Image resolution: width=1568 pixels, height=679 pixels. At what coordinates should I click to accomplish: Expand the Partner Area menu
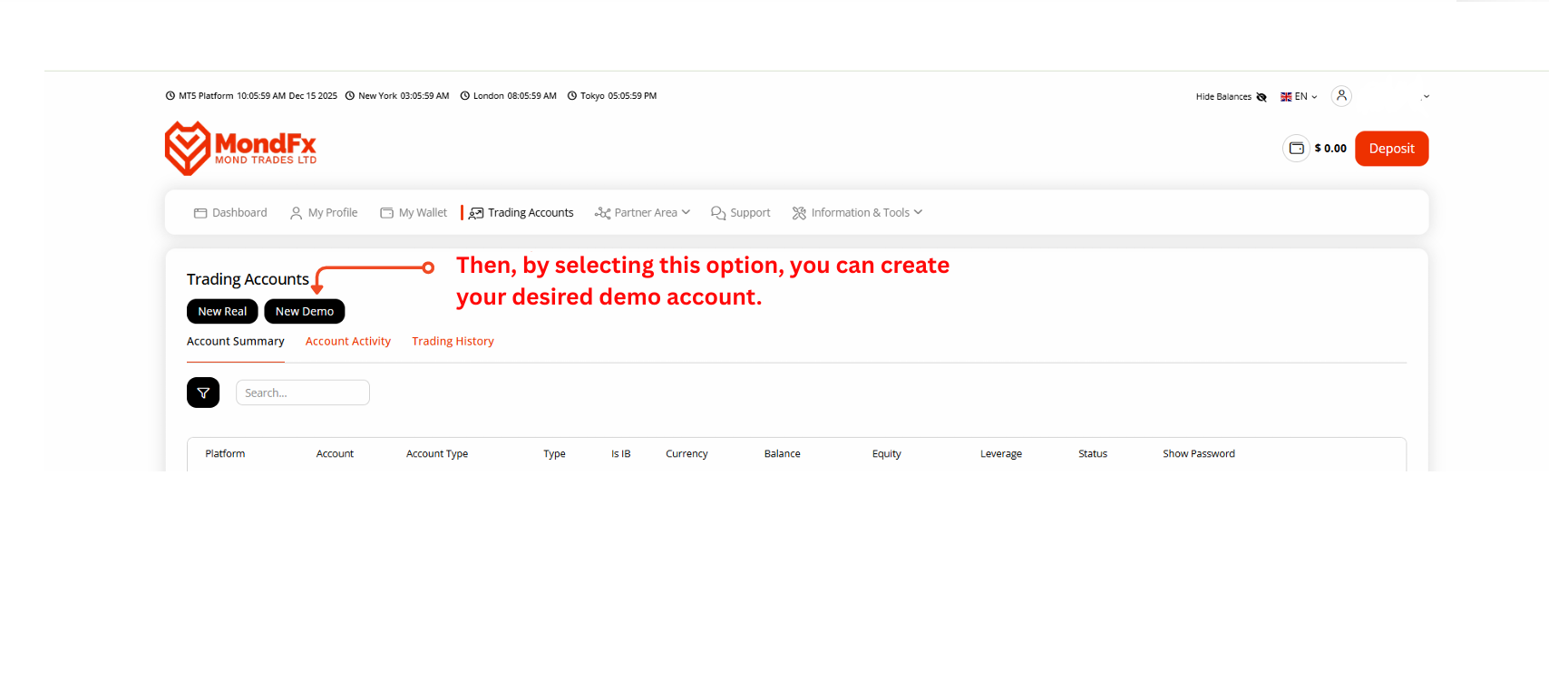coord(643,213)
